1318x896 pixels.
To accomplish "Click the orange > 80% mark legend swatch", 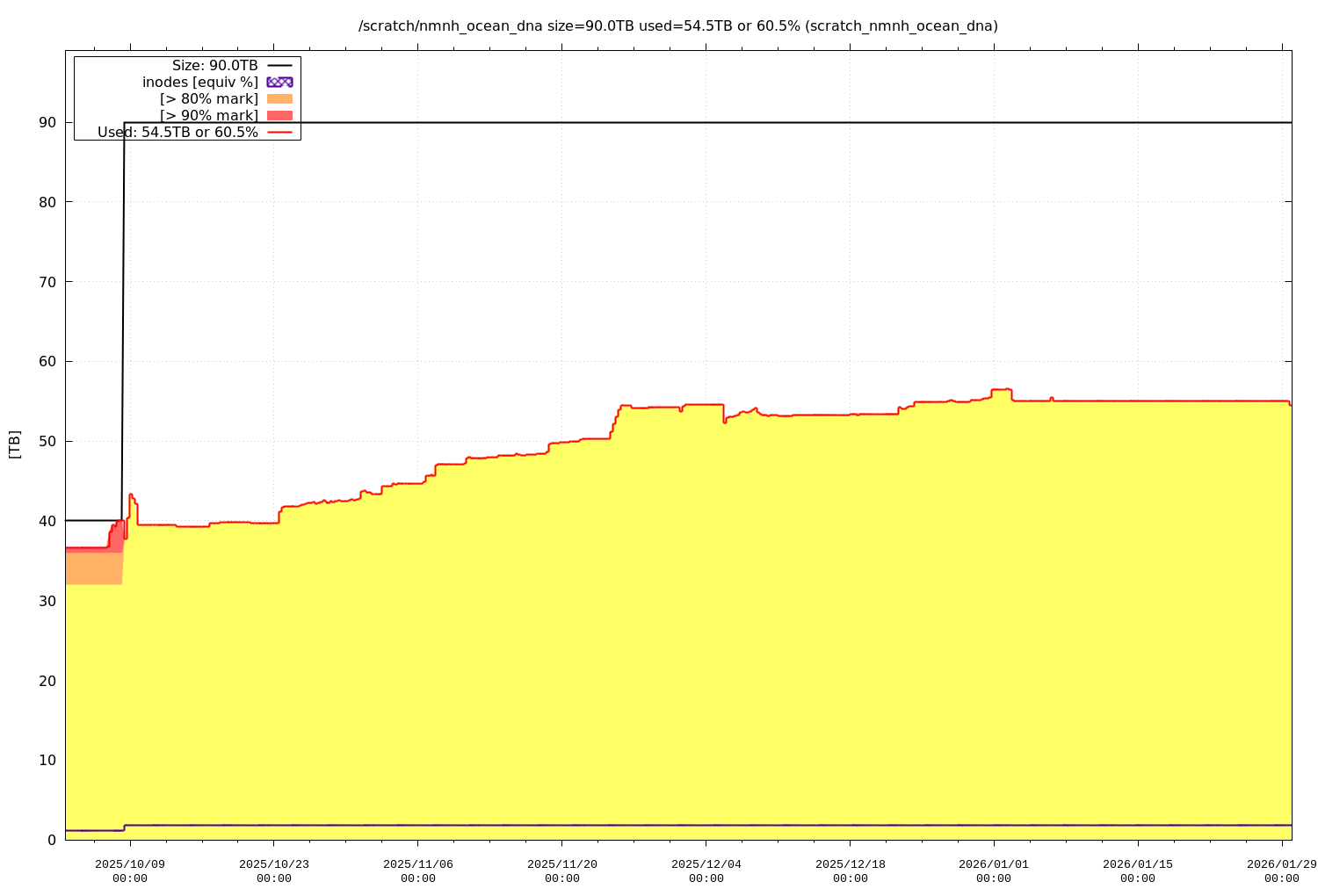I will pyautogui.click(x=279, y=98).
